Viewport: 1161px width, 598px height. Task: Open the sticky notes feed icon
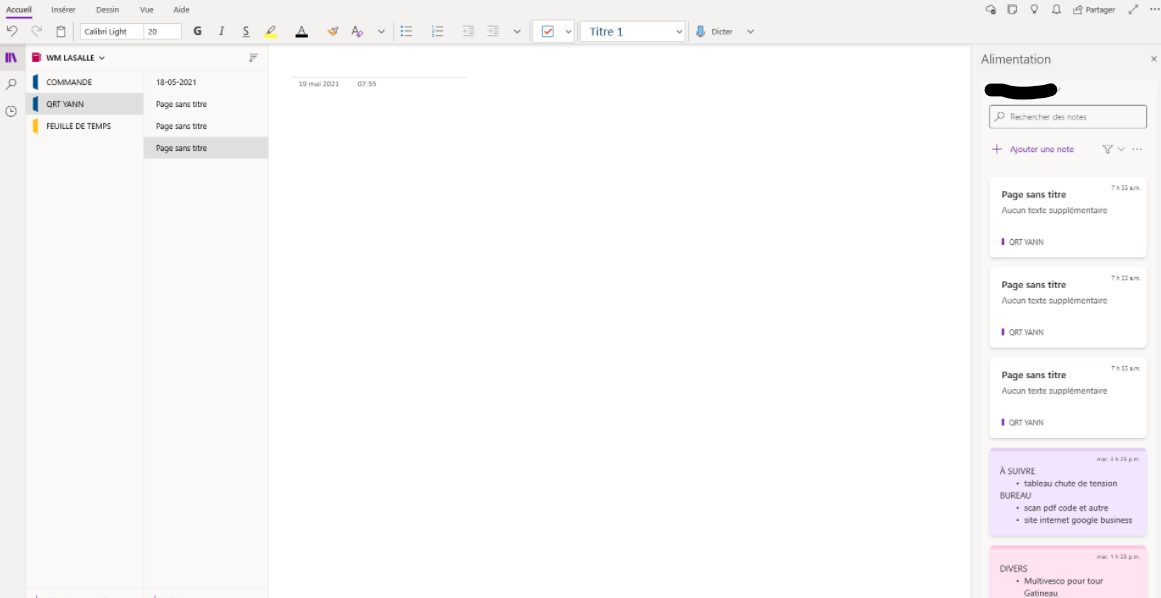[x=1012, y=10]
